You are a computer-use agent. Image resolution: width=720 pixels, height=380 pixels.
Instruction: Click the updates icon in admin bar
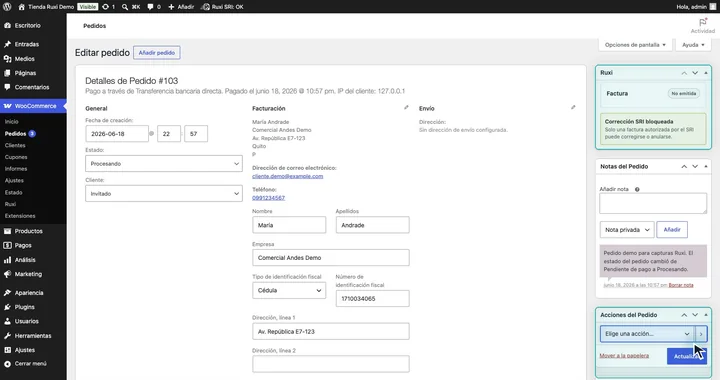click(106, 6)
